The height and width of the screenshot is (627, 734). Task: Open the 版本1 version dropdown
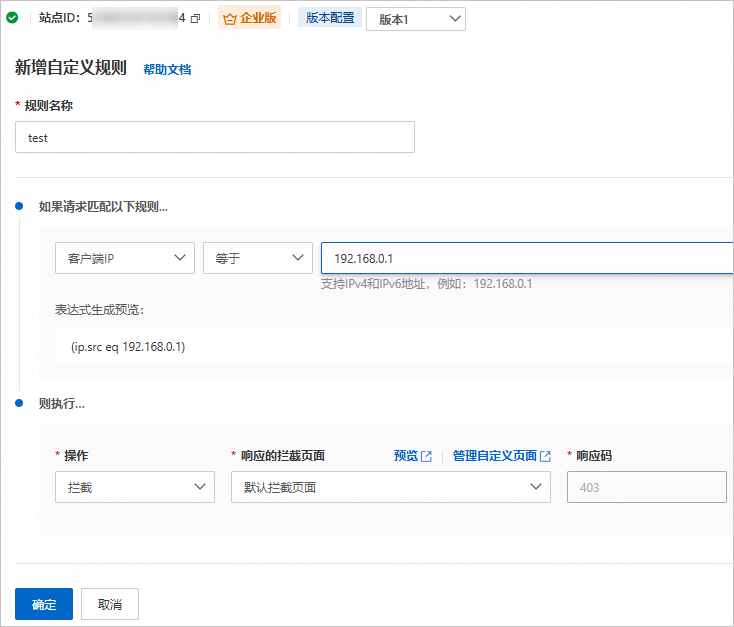(x=416, y=19)
